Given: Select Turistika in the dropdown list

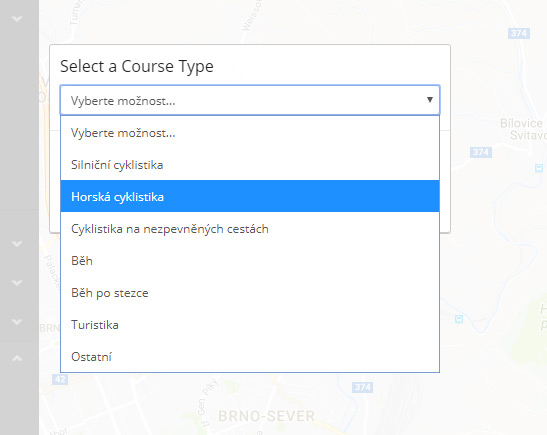Looking at the screenshot, I should [x=250, y=325].
